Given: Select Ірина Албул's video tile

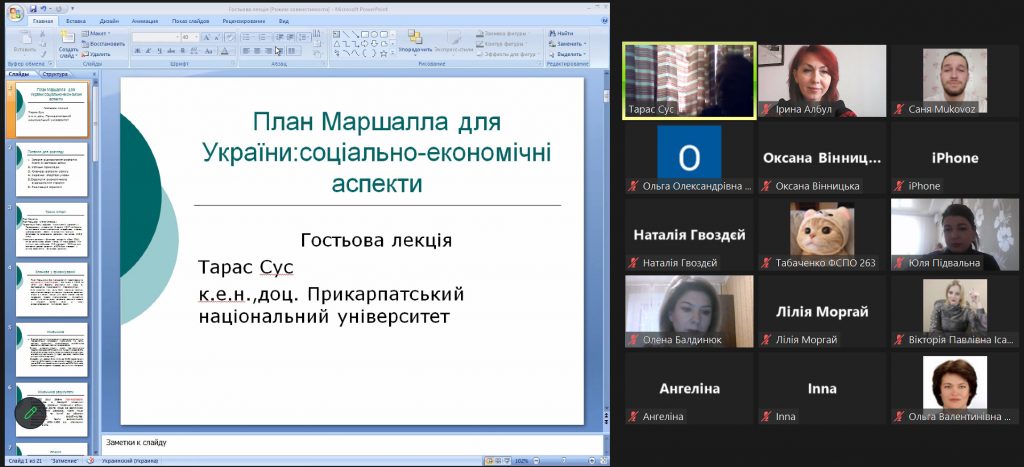Looking at the screenshot, I should 821,80.
